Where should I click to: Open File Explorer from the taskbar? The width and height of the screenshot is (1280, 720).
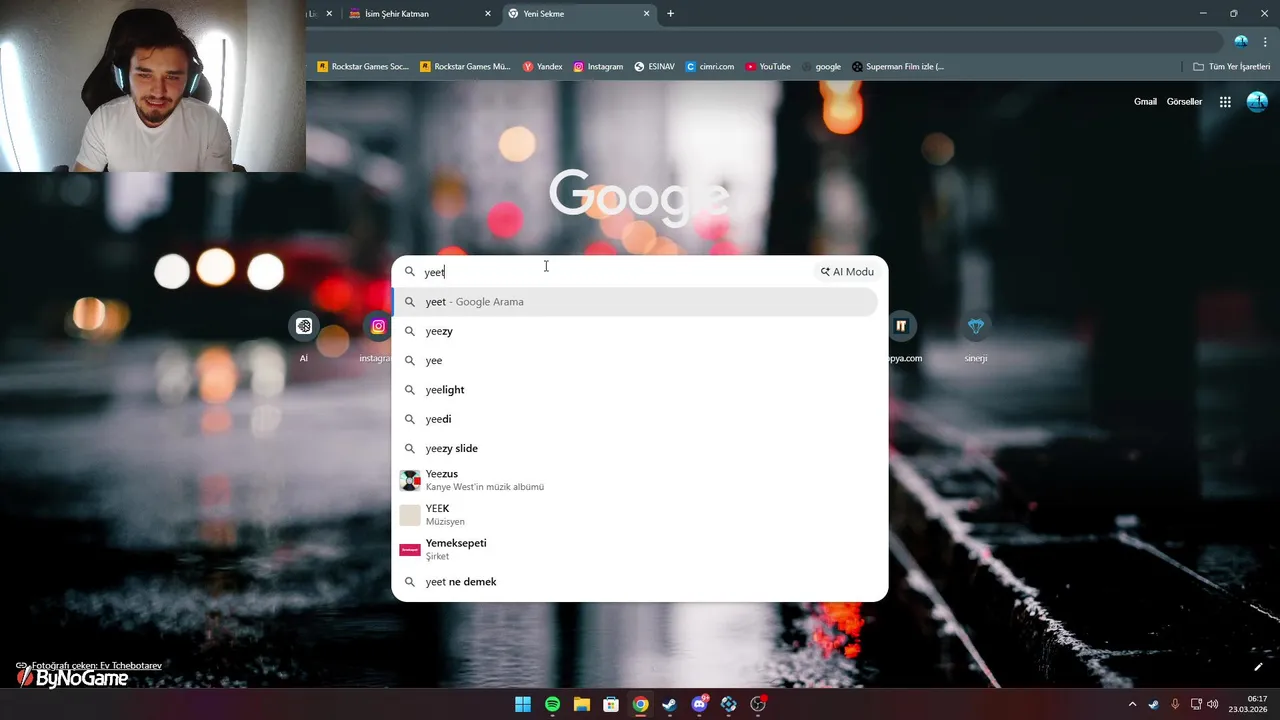(x=582, y=704)
